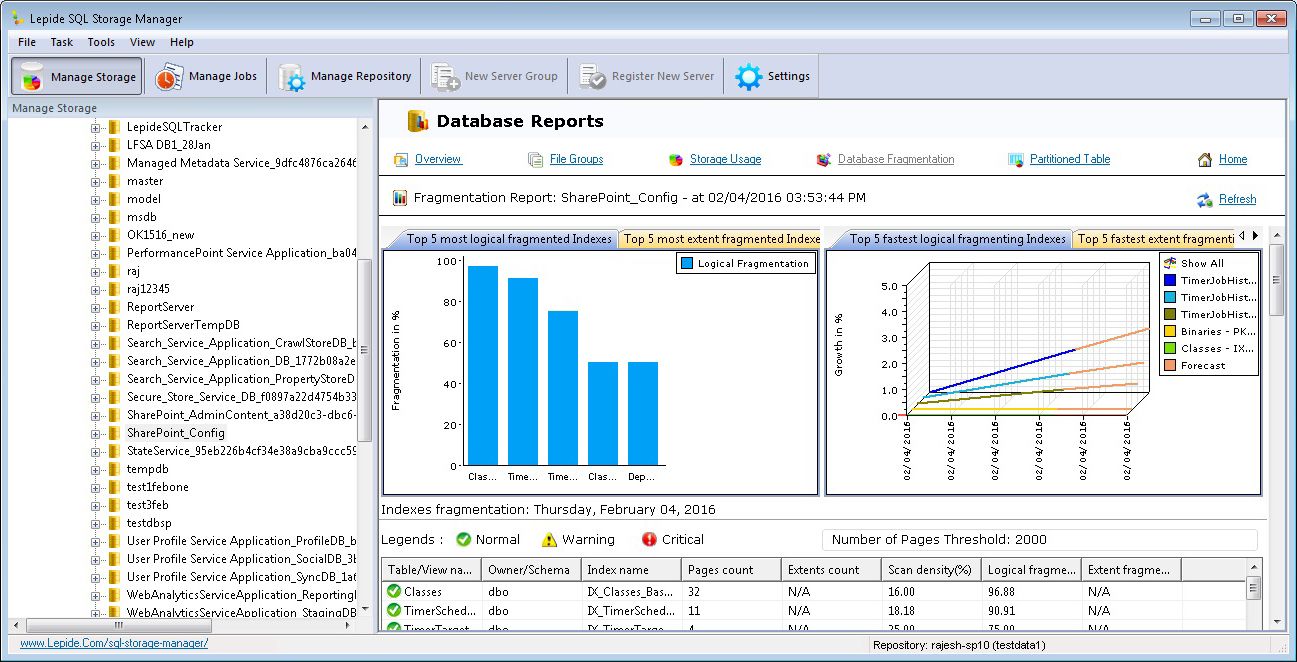The image size is (1297, 662).
Task: Switch to Top 5 most extent fragmented Indexes tab
Action: (x=720, y=239)
